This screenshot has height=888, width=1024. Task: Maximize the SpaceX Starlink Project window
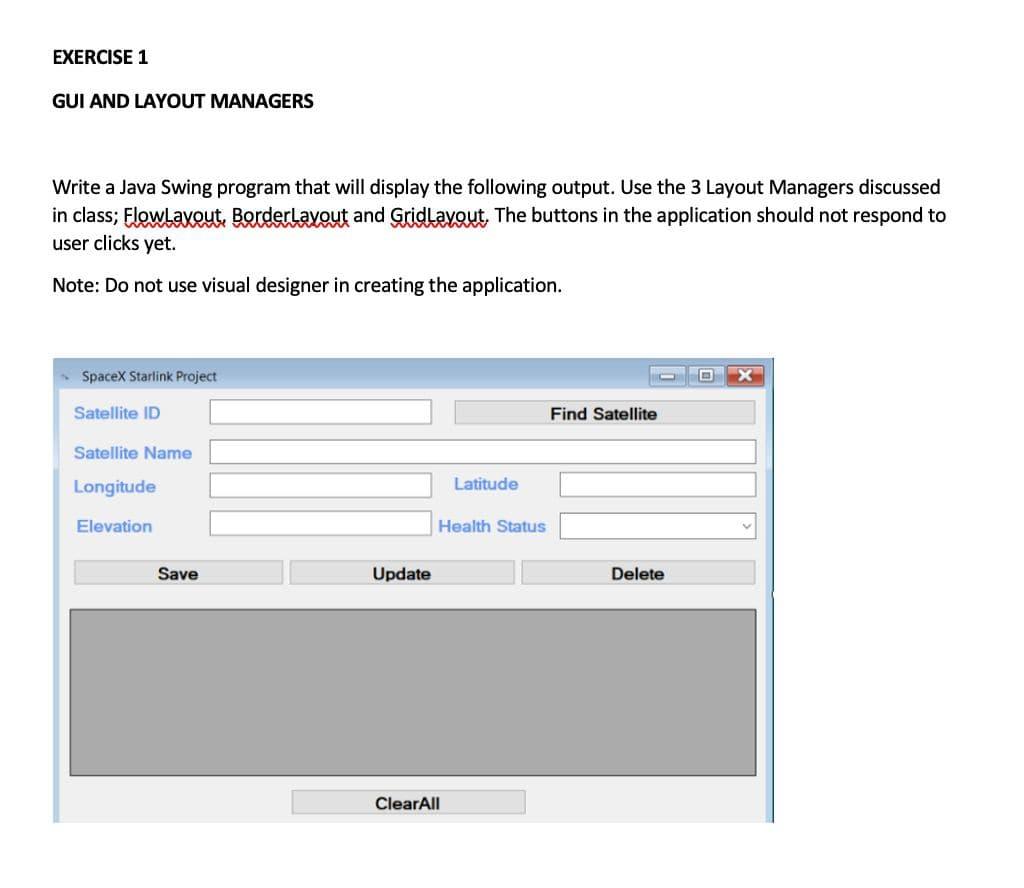(x=706, y=375)
